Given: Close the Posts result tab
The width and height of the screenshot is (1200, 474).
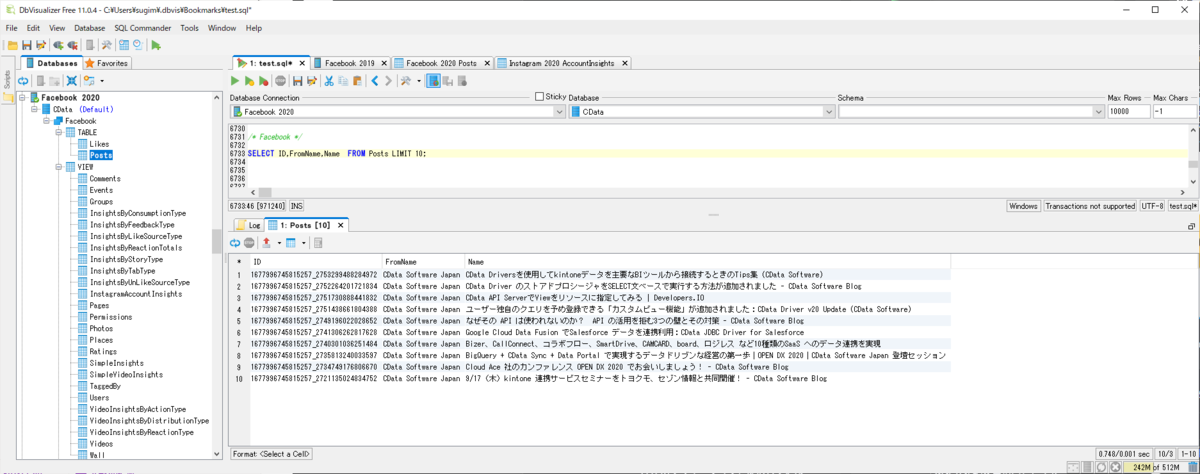Looking at the screenshot, I should tap(340, 225).
